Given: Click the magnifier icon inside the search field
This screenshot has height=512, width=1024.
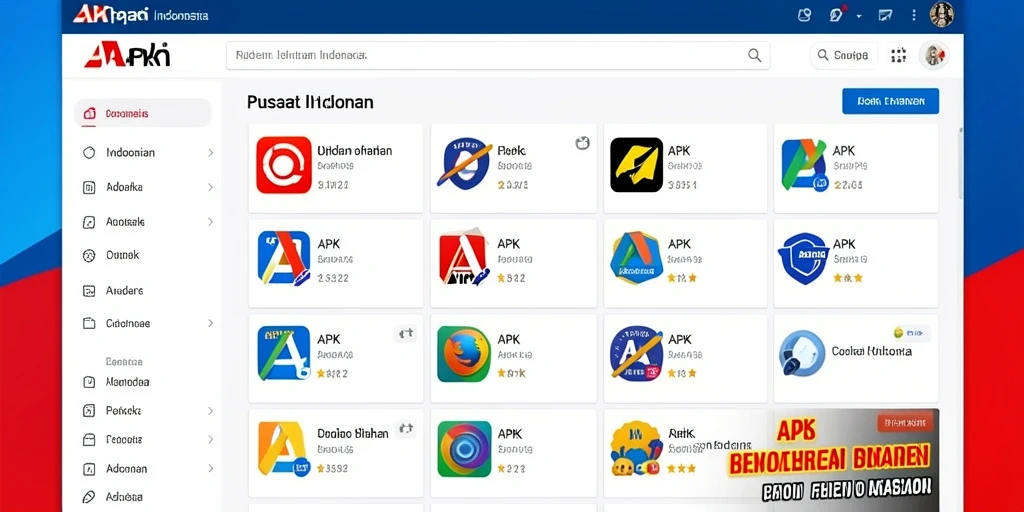Looking at the screenshot, I should coord(754,56).
